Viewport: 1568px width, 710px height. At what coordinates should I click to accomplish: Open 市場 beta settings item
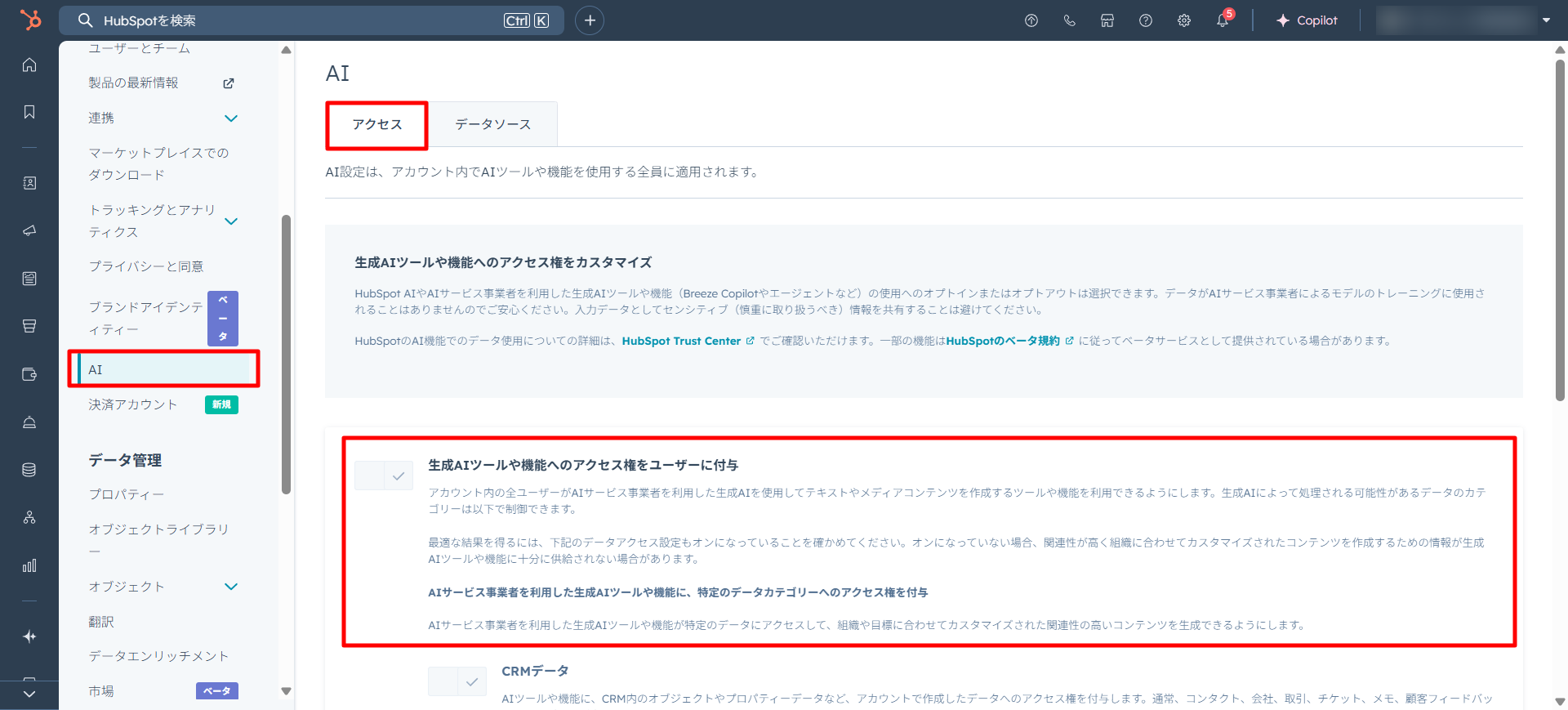pos(101,691)
